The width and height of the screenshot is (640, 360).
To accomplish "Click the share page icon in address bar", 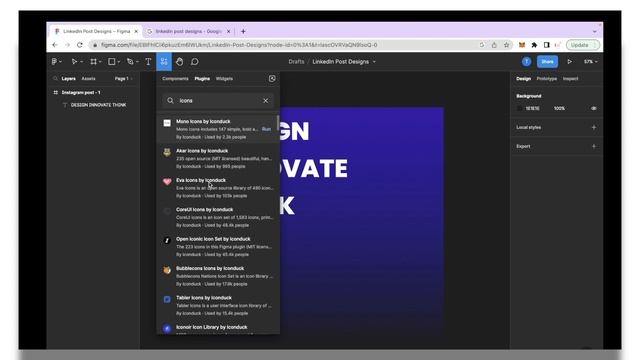I will [494, 45].
